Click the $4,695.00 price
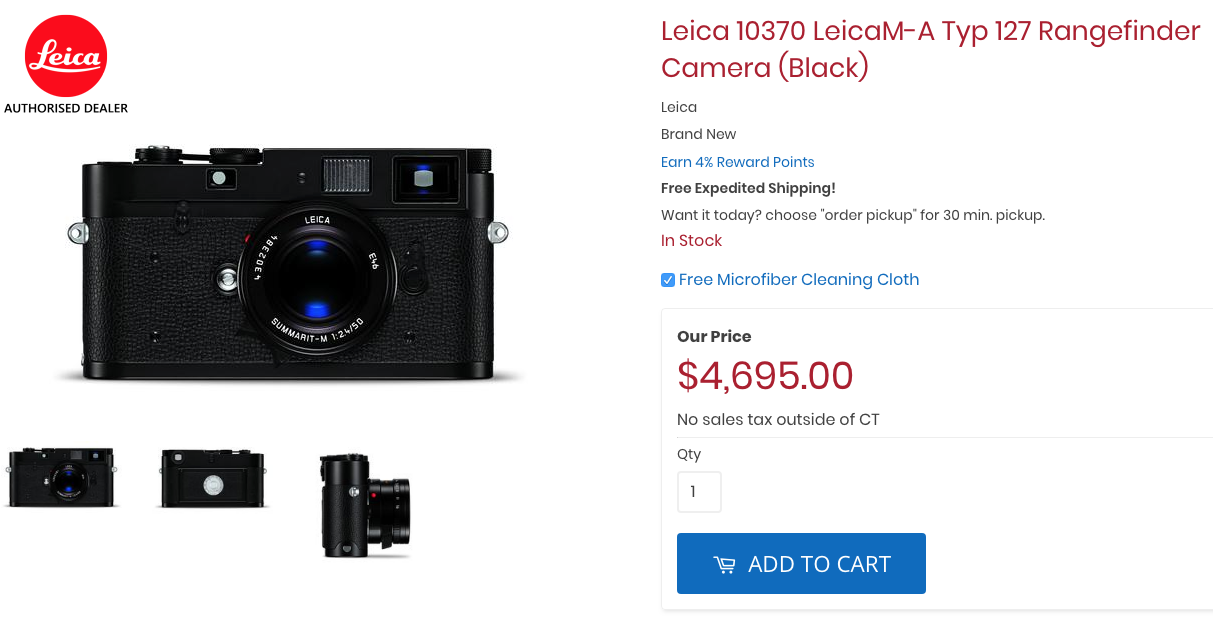 point(765,376)
